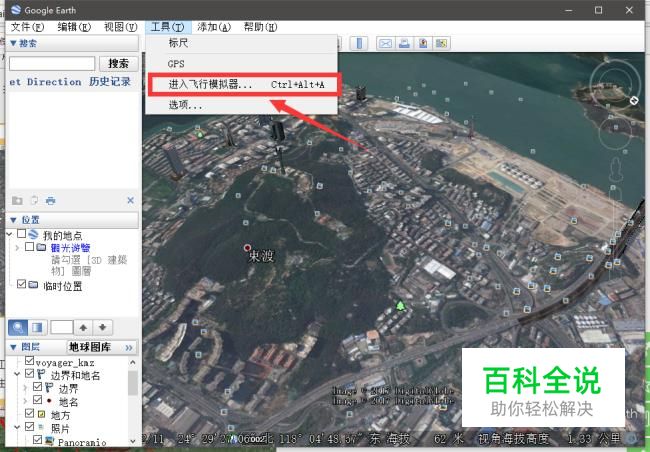
Task: Click the view in Google Maps icon
Action: coord(441,44)
